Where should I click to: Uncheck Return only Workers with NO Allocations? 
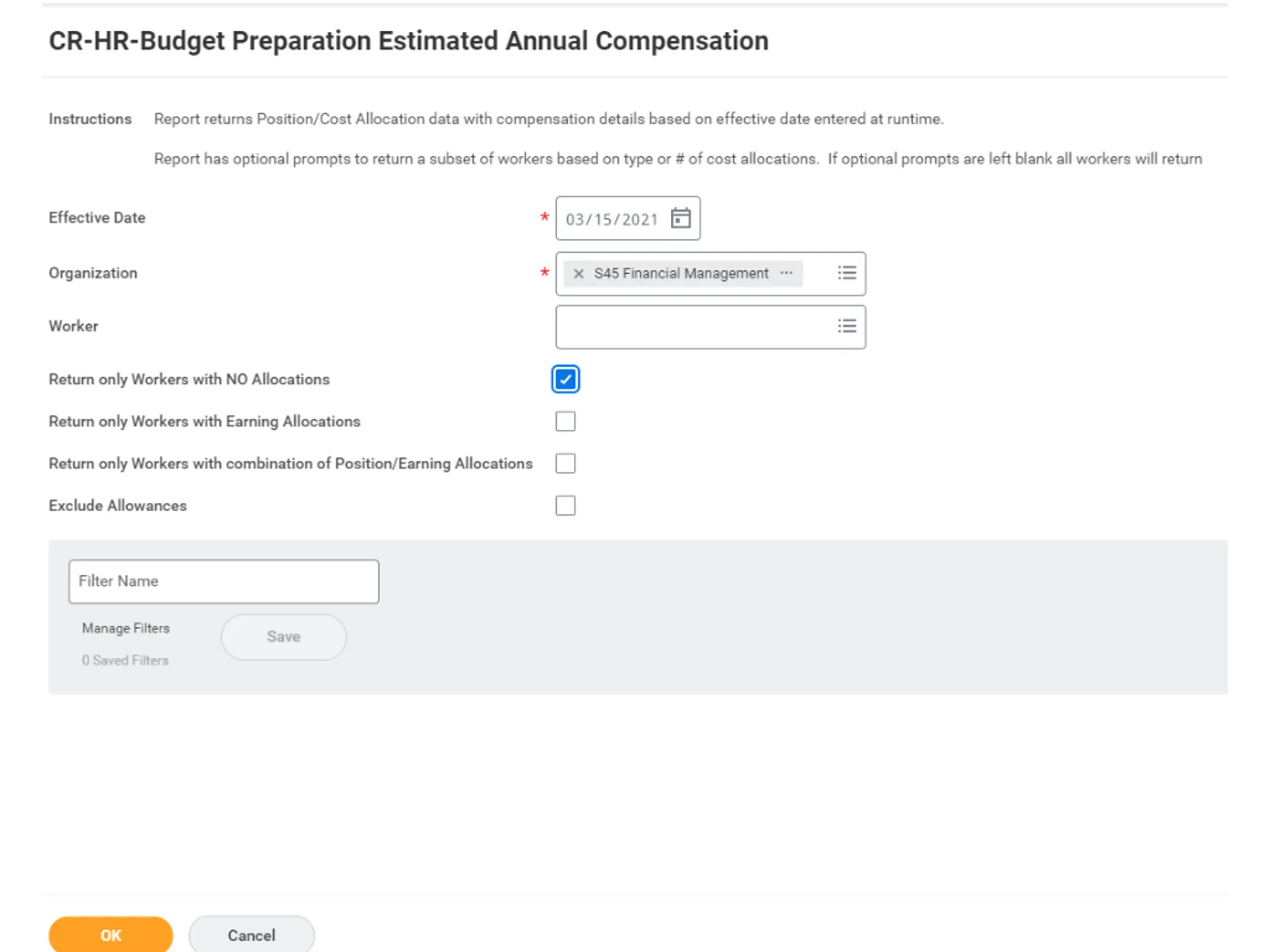[565, 379]
